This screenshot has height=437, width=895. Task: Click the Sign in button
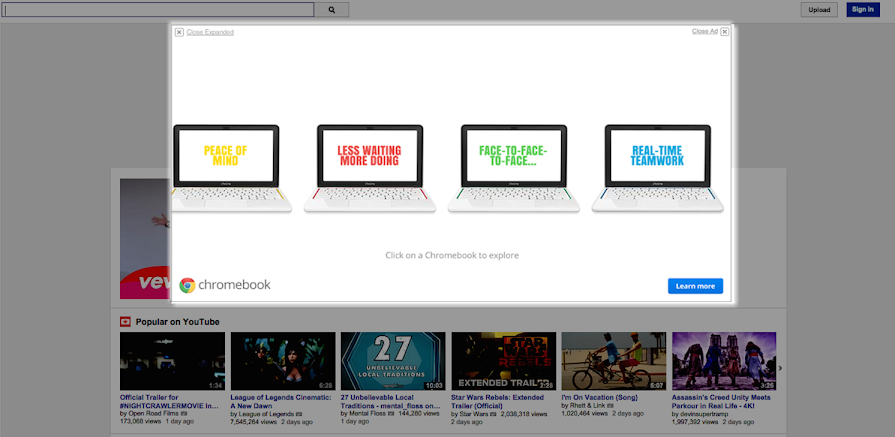click(x=862, y=10)
